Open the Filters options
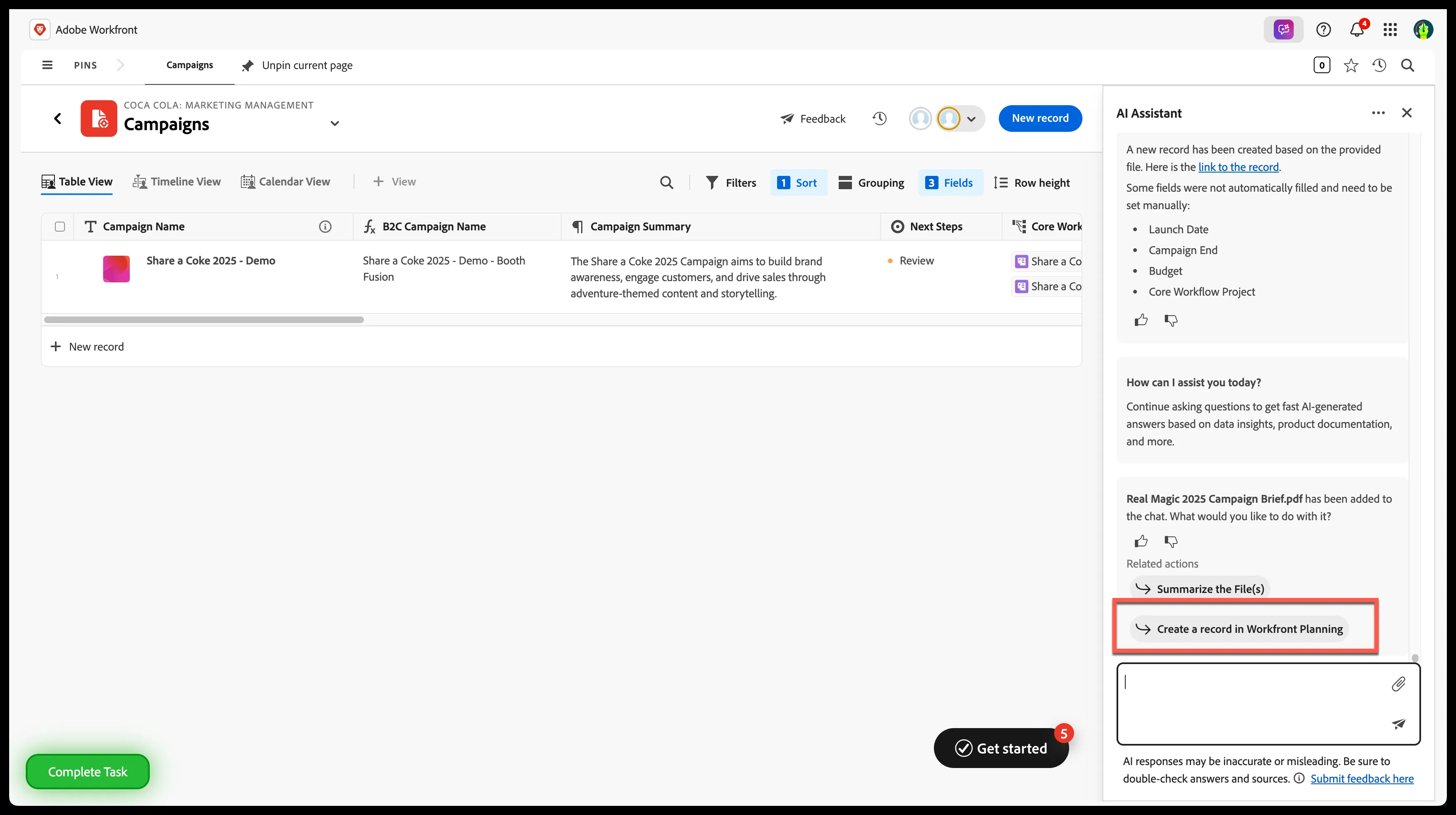This screenshot has height=815, width=1456. tap(731, 183)
